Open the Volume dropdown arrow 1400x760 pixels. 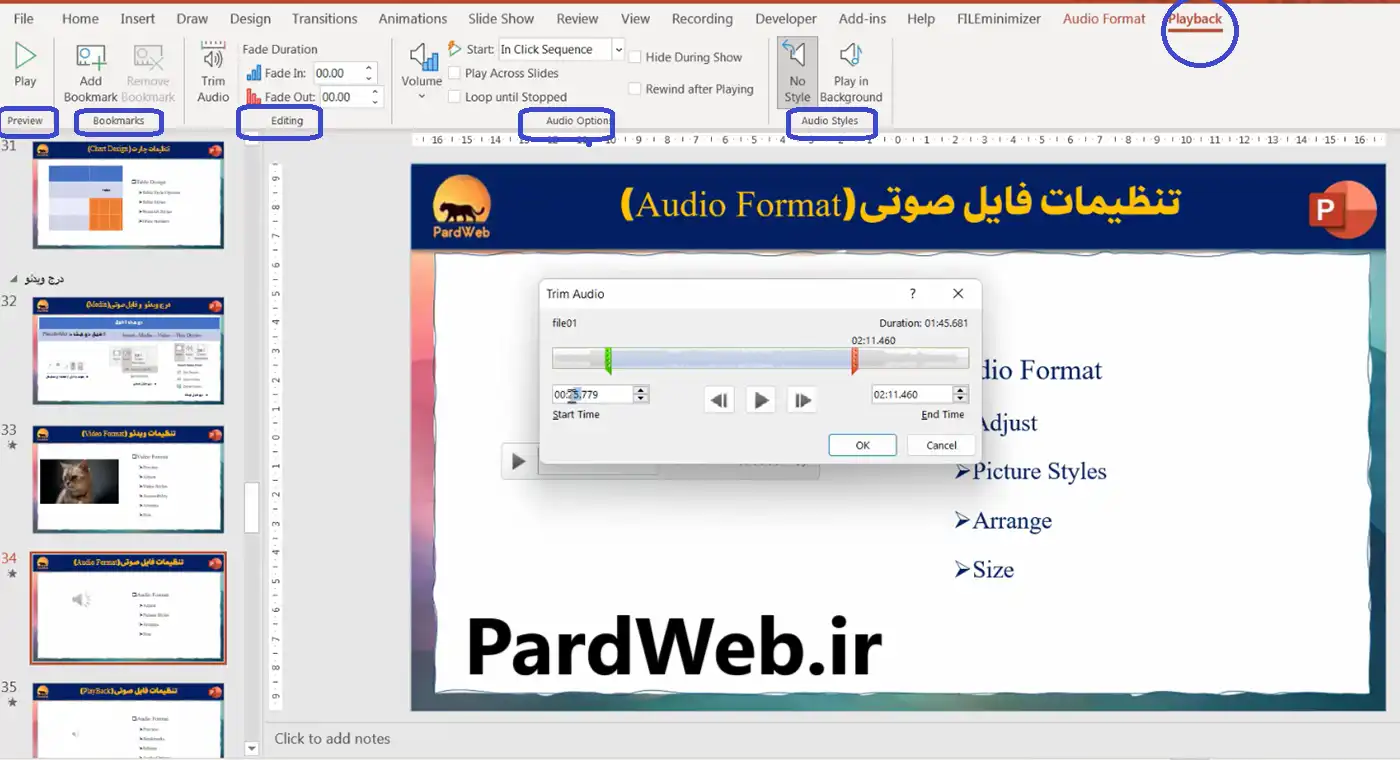point(421,96)
